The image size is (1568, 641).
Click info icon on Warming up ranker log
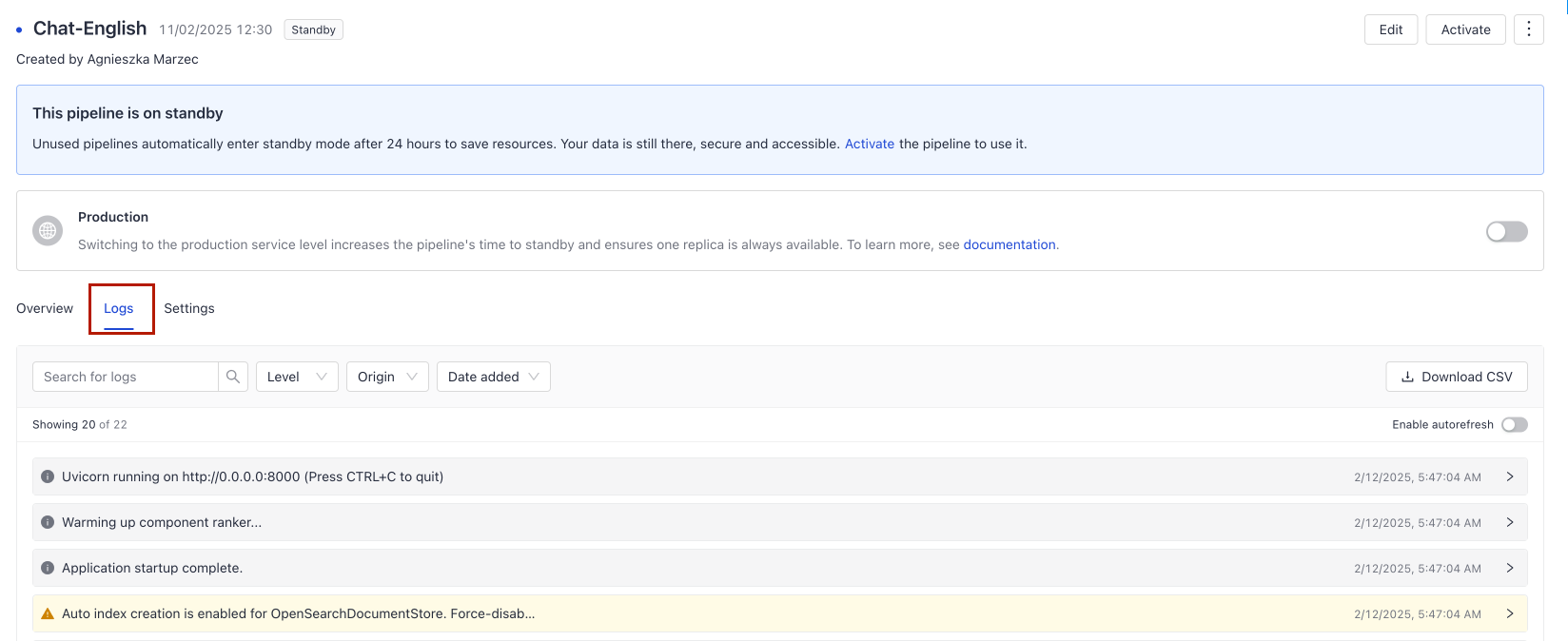(x=48, y=522)
